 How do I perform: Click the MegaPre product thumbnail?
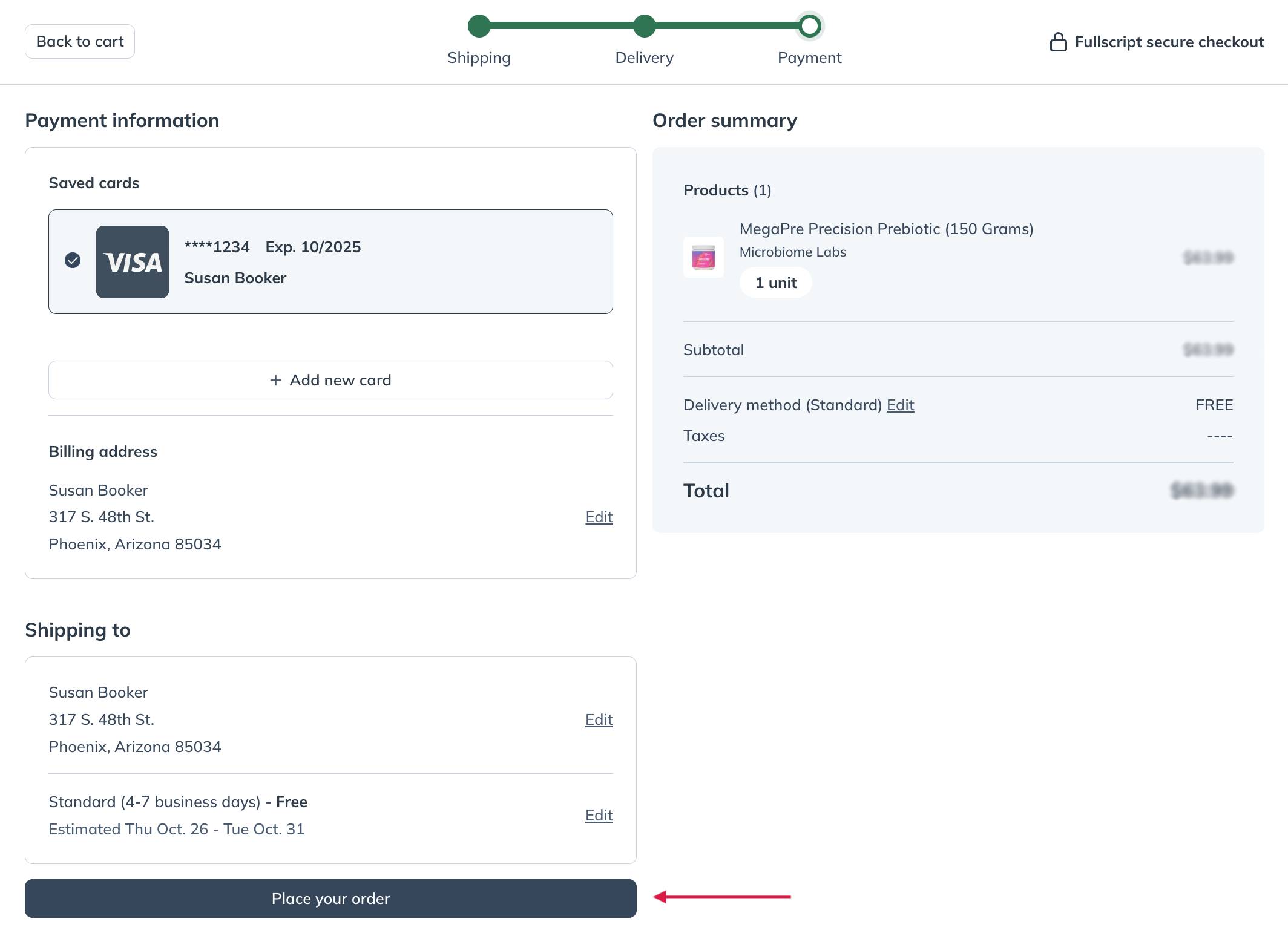703,258
